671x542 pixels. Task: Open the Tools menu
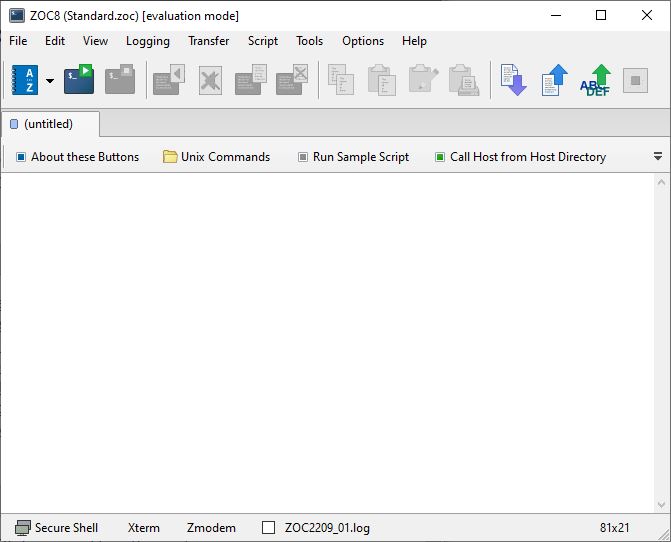(309, 41)
